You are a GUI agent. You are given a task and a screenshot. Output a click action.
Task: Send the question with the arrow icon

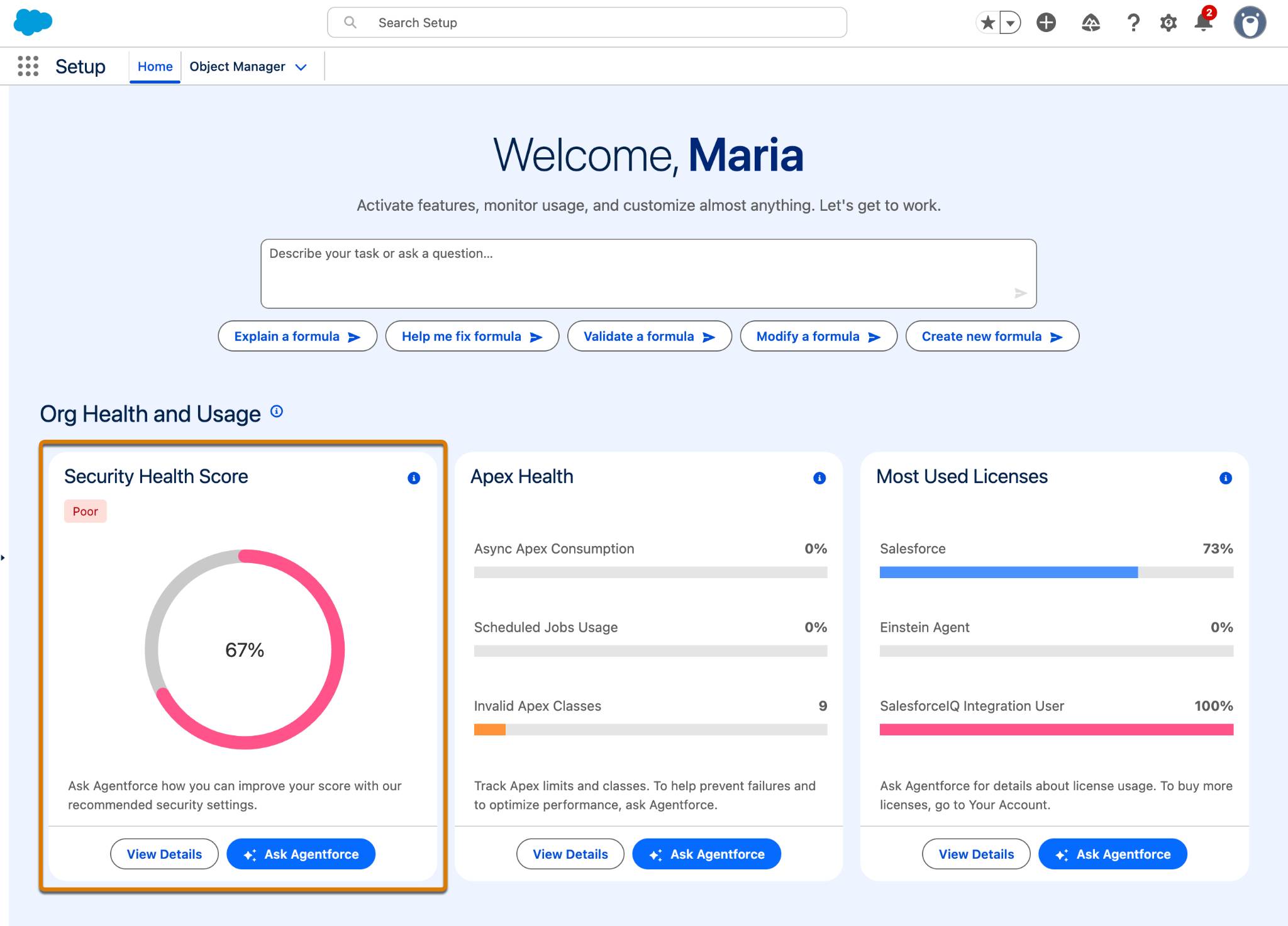pyautogui.click(x=1020, y=293)
